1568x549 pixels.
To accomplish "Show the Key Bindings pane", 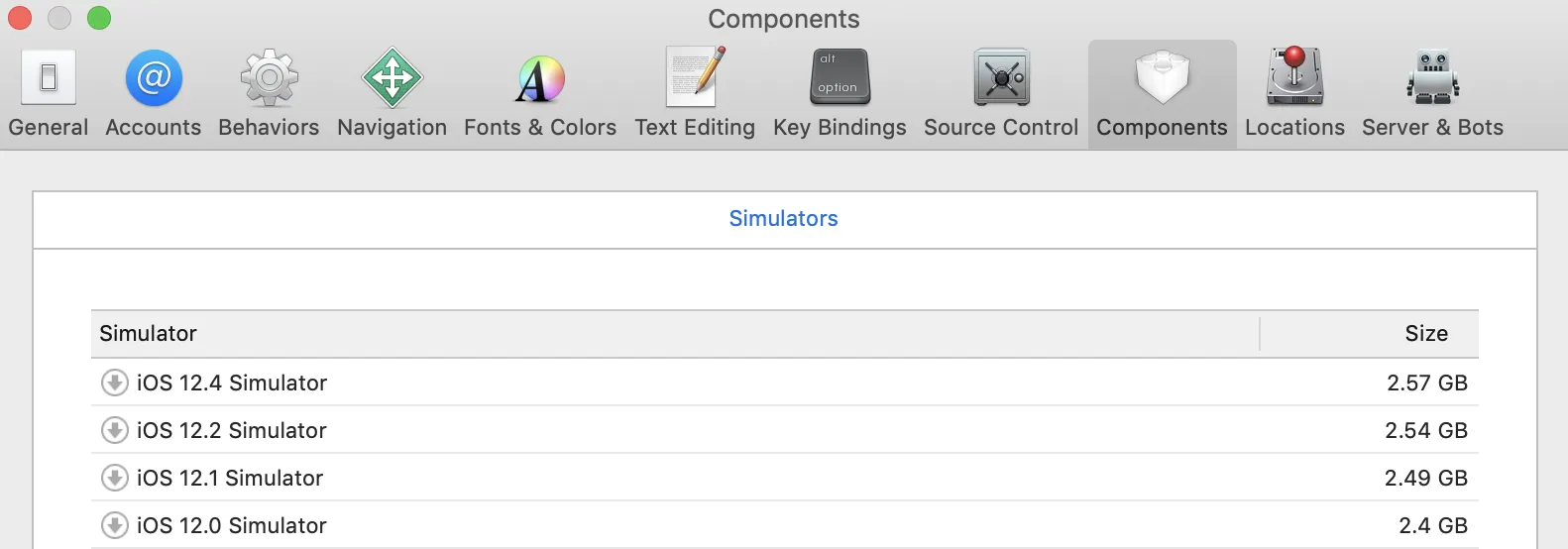I will (840, 93).
